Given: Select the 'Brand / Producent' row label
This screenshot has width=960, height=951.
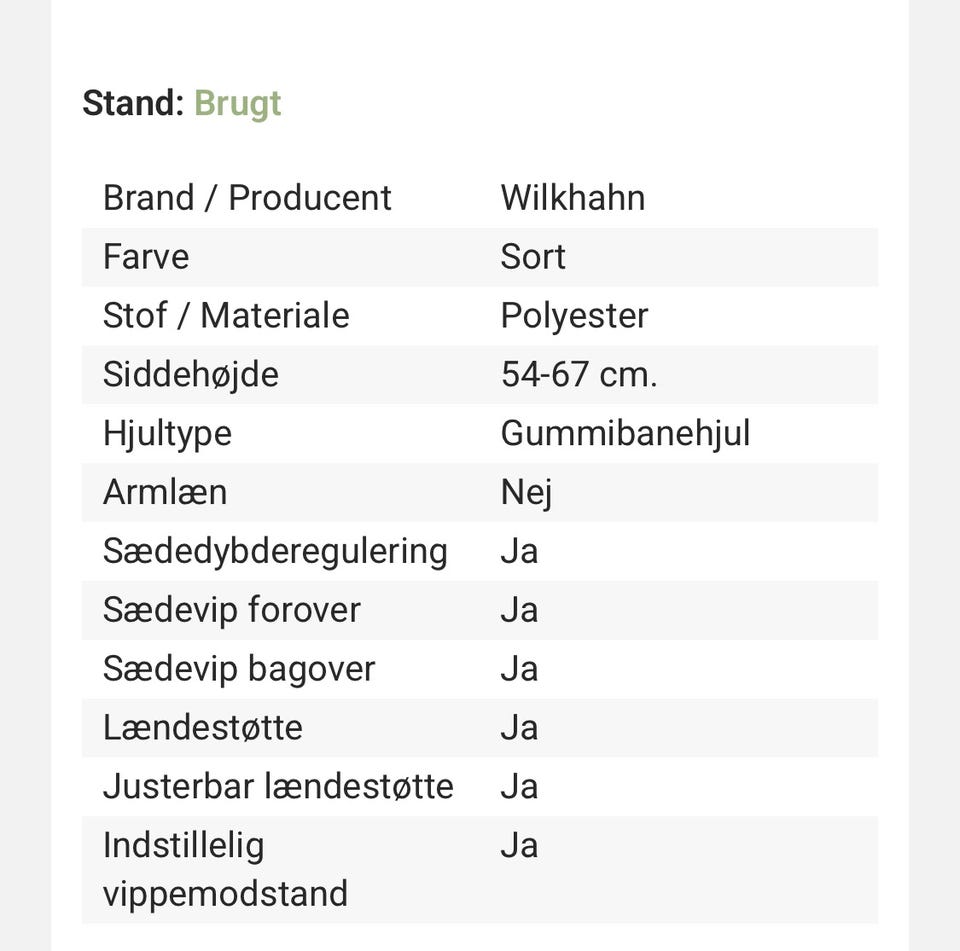Looking at the screenshot, I should (247, 197).
